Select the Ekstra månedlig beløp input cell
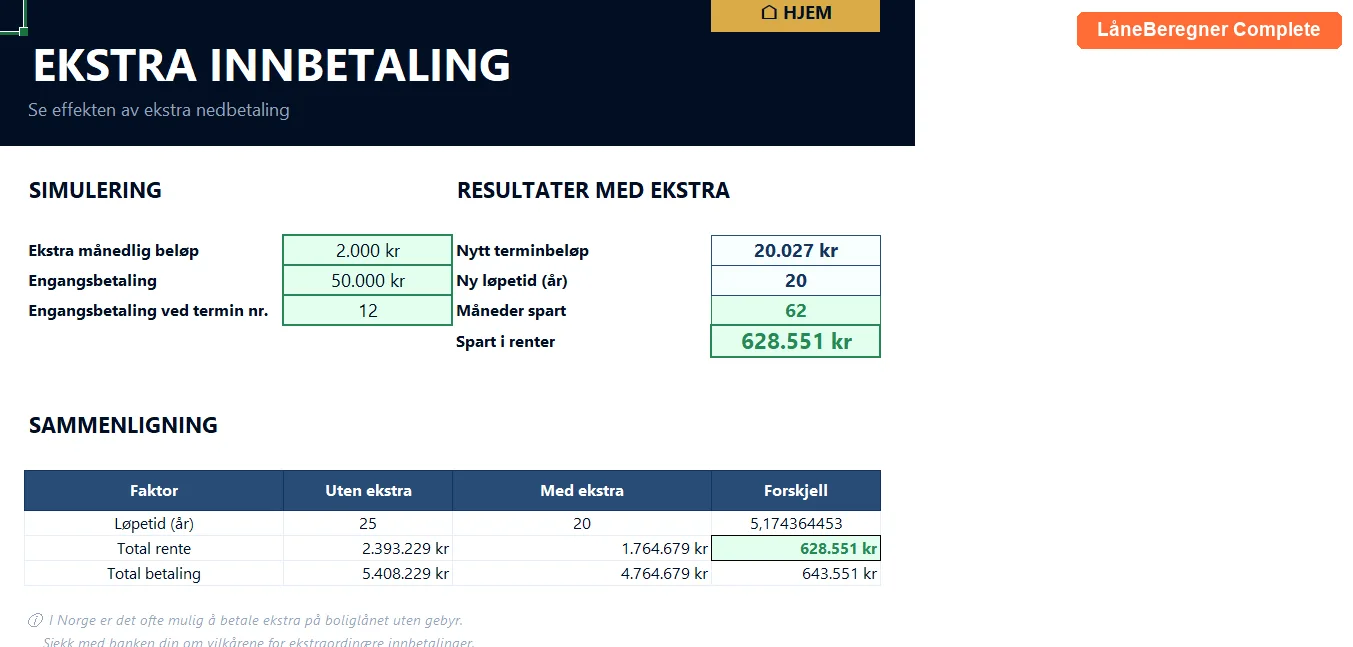The width and height of the screenshot is (1353, 647). coord(368,251)
